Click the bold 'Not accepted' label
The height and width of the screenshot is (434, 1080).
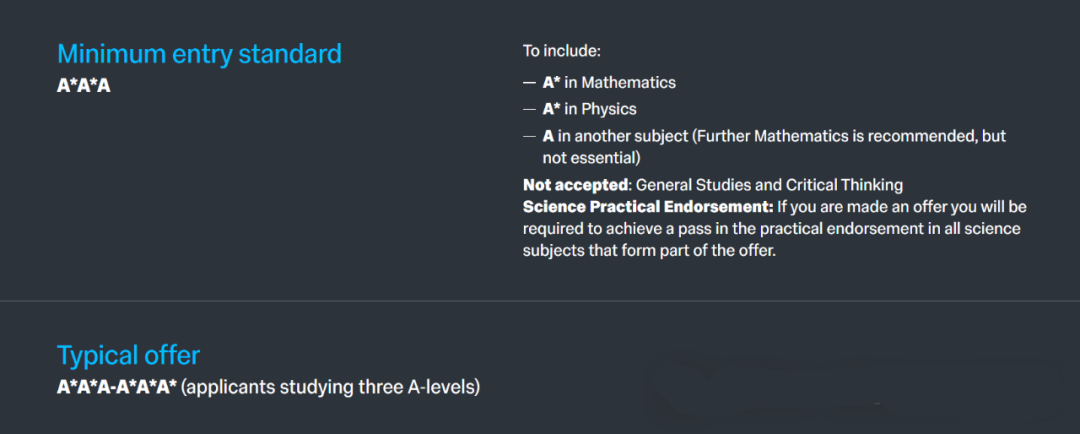pos(575,185)
